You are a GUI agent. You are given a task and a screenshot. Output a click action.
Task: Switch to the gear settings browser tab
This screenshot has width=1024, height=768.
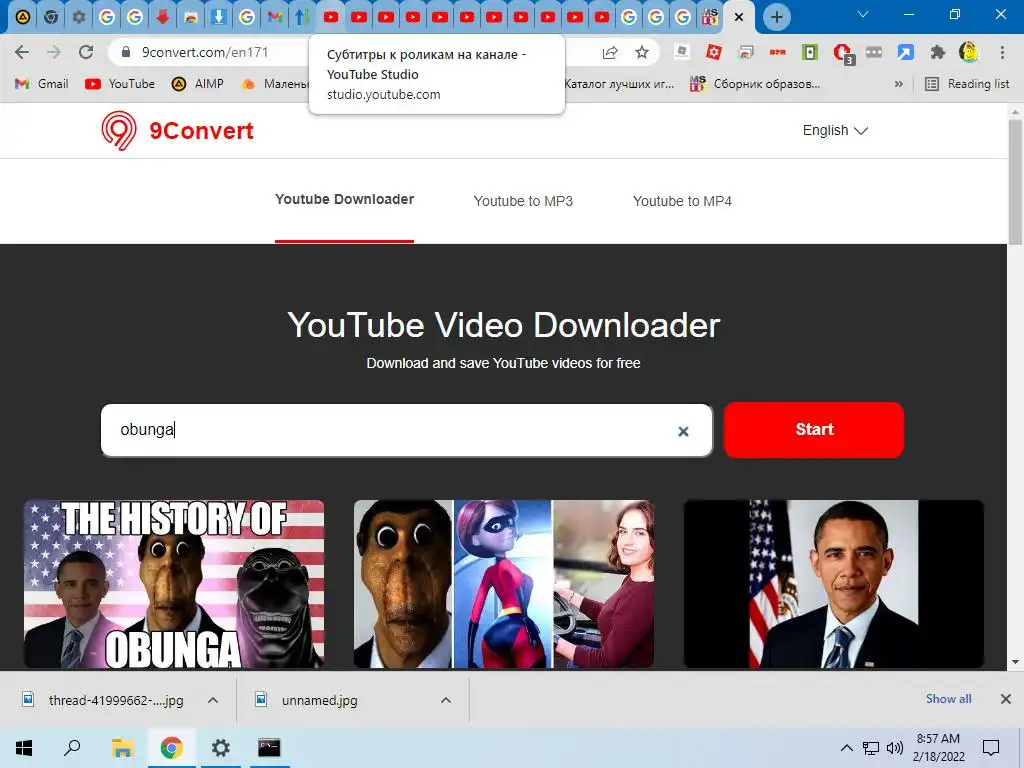(79, 17)
